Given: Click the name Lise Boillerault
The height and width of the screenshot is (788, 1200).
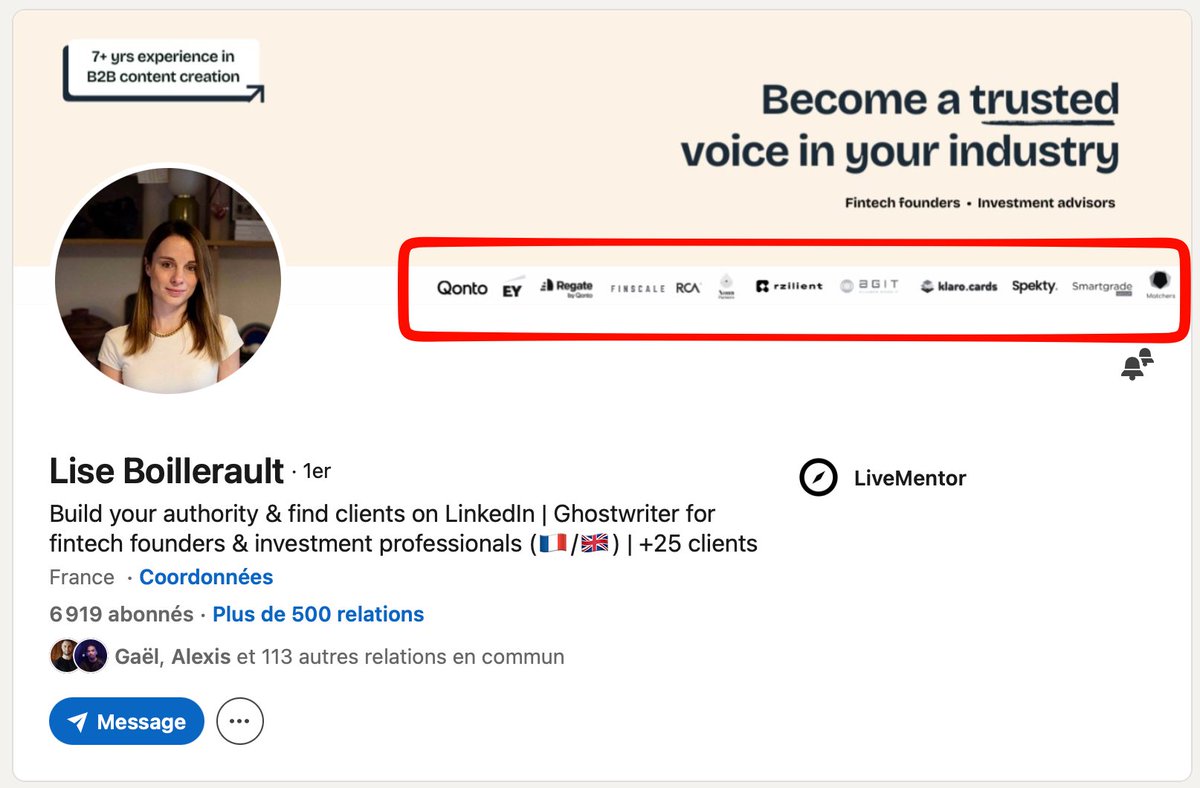Looking at the screenshot, I should tap(167, 470).
